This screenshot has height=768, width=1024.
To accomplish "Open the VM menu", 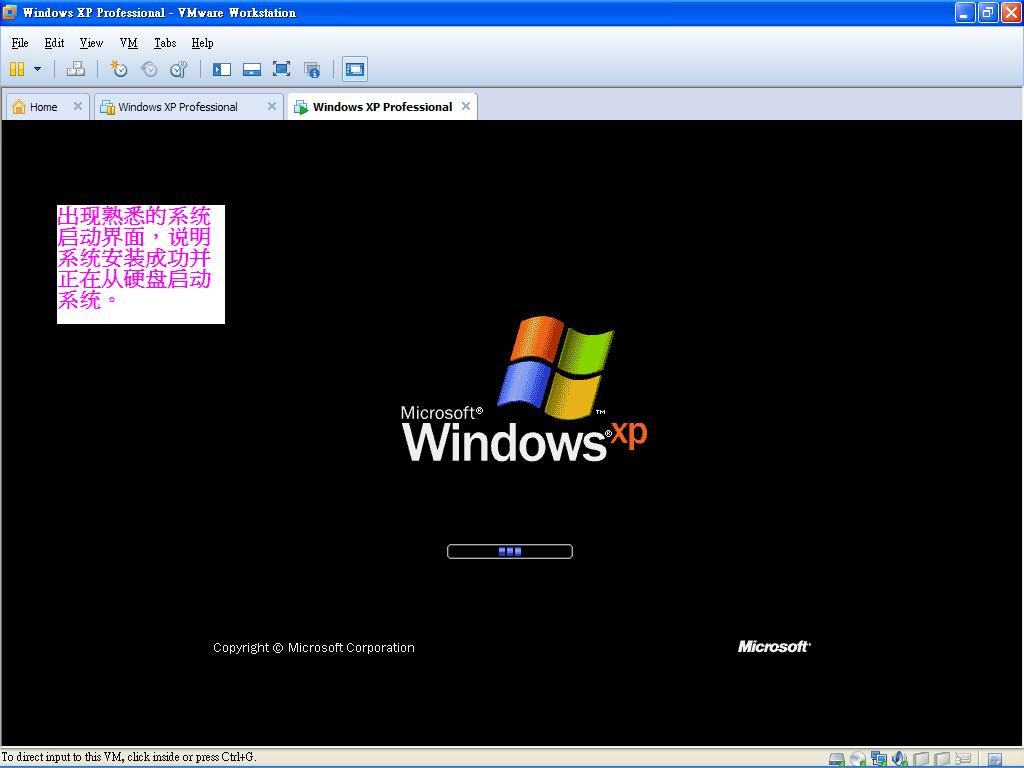I will [x=129, y=43].
